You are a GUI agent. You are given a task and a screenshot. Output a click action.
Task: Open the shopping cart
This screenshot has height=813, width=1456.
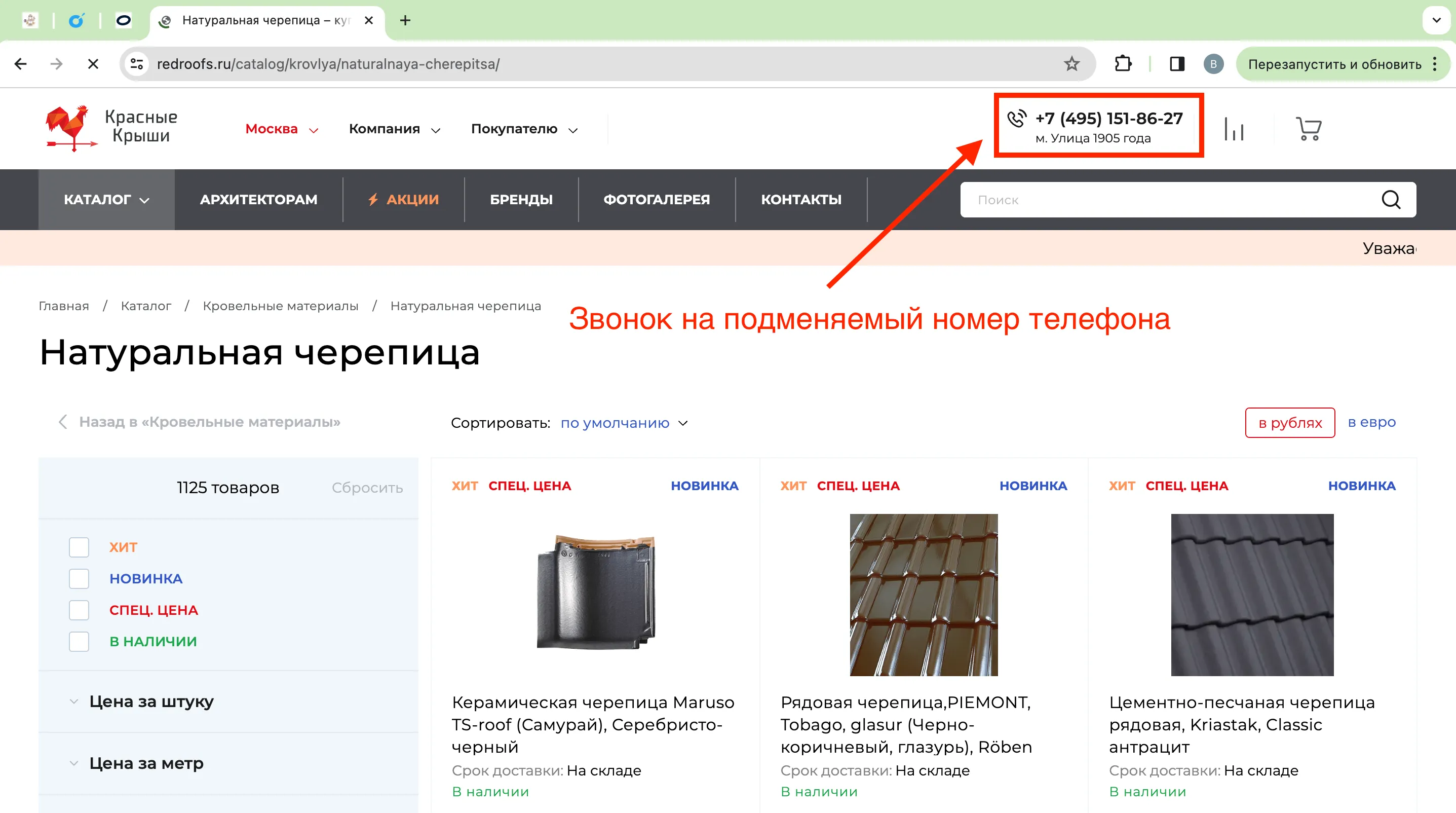click(x=1309, y=128)
